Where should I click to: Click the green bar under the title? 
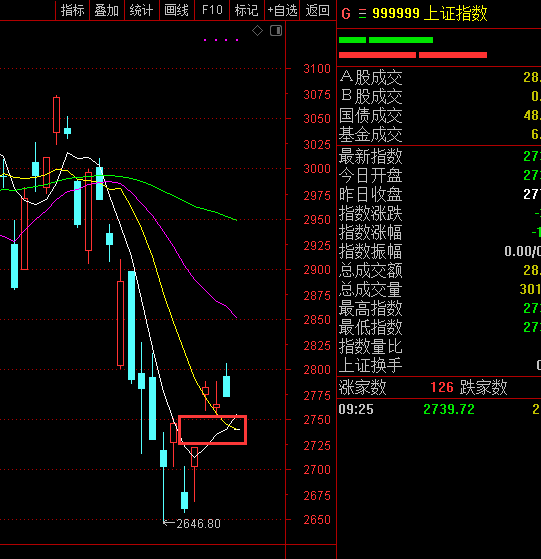(x=386, y=40)
